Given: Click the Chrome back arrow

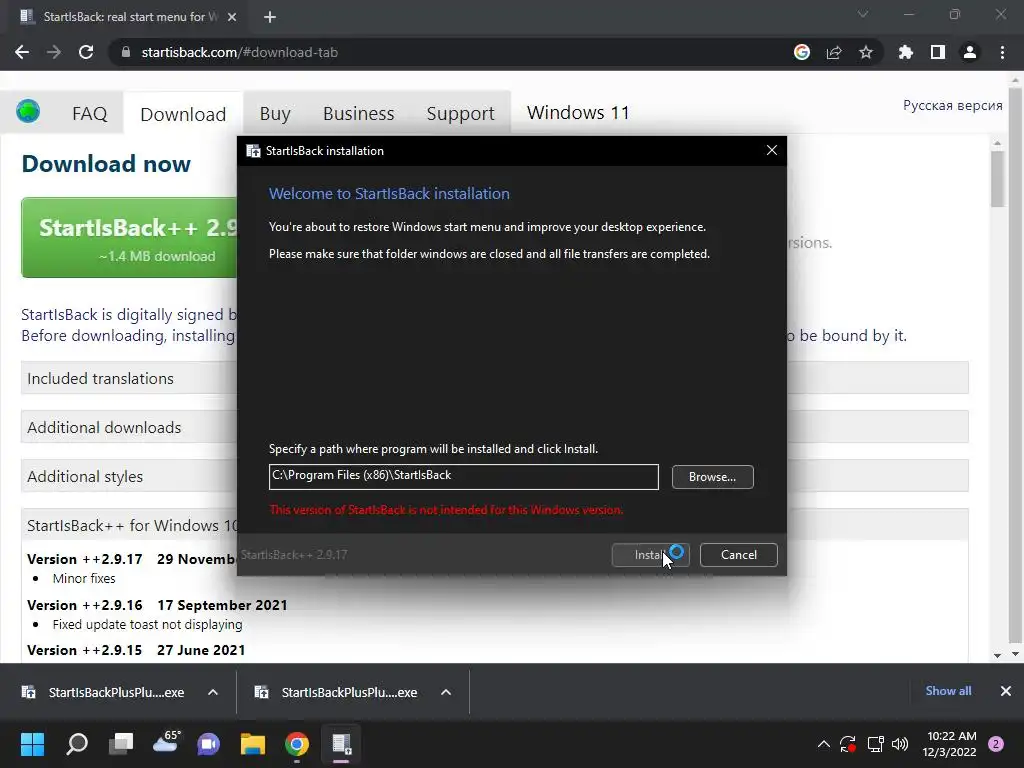Looking at the screenshot, I should tap(22, 52).
